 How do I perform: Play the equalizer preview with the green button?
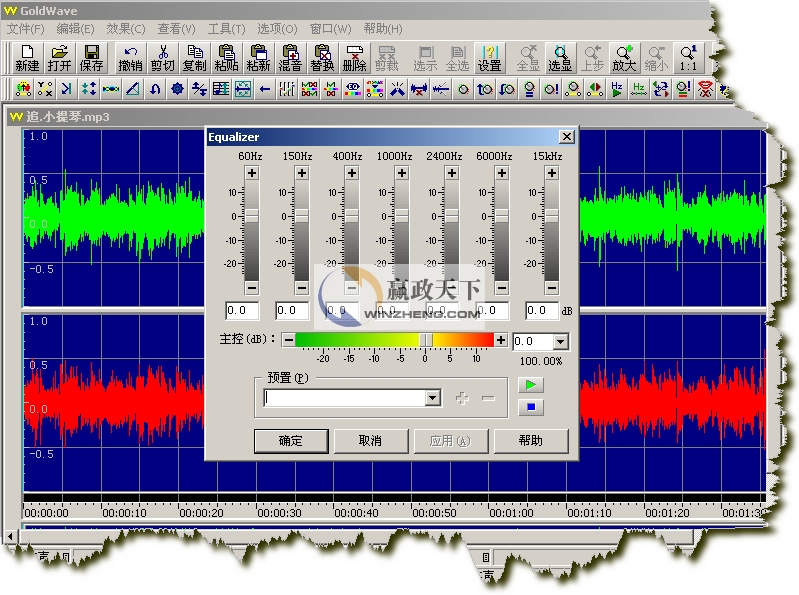[x=533, y=385]
